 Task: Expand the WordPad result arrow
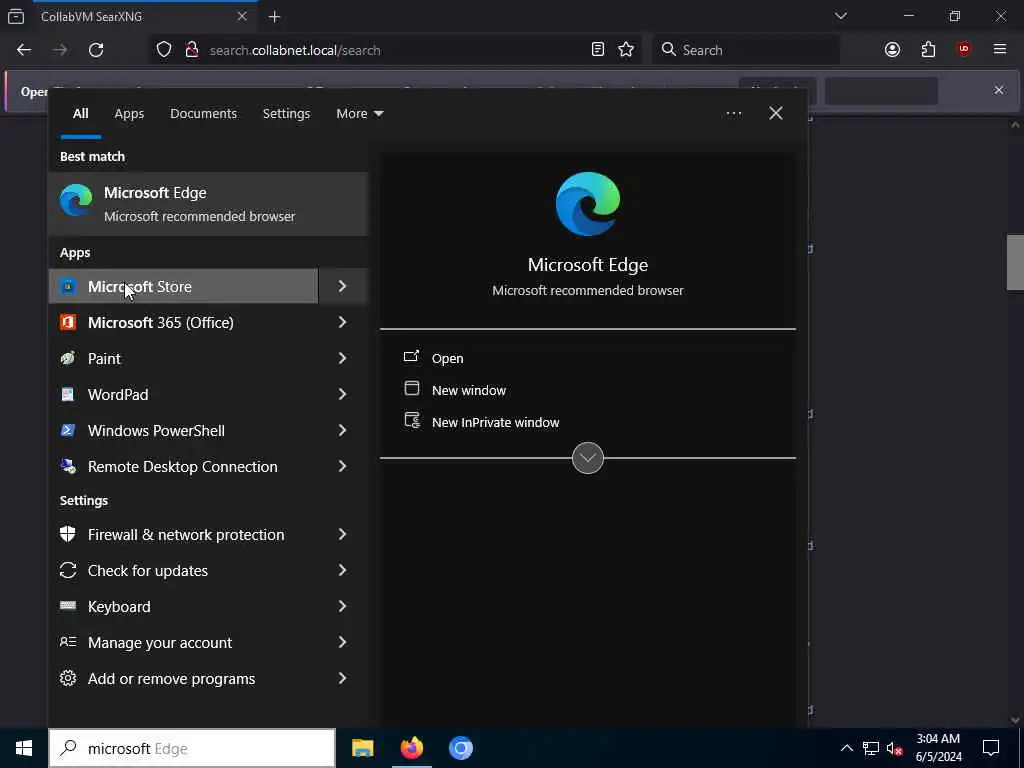click(343, 394)
